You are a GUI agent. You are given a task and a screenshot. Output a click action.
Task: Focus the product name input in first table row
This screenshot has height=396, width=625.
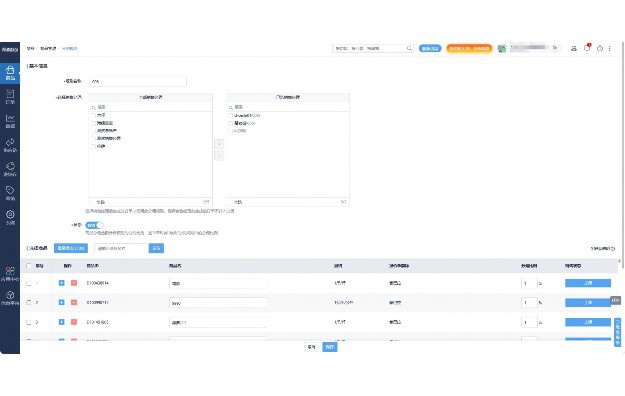pos(218,283)
